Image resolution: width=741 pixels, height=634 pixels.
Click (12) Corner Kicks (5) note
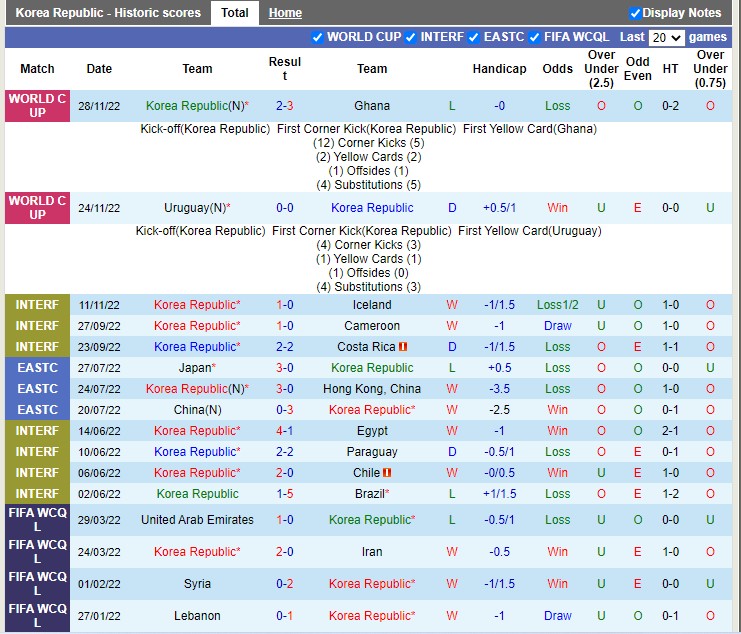tap(368, 143)
